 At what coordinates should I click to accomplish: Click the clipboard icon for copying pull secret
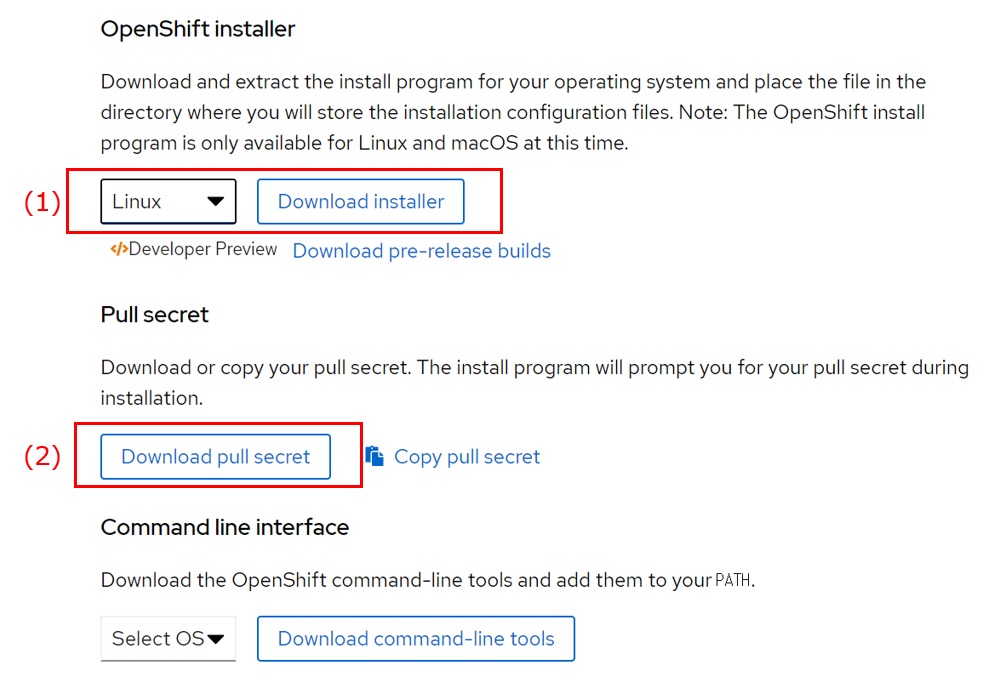pos(375,457)
